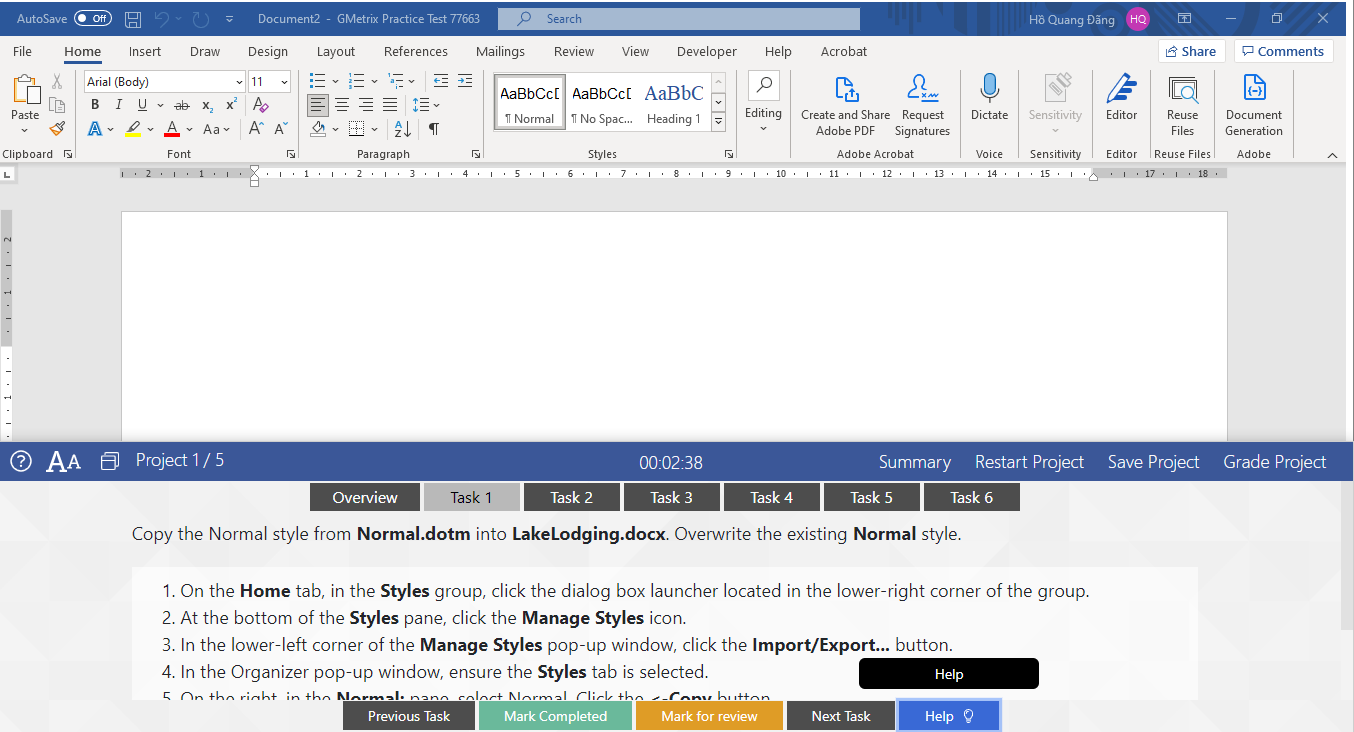
Task: Clear all formatting from text
Action: tap(260, 105)
